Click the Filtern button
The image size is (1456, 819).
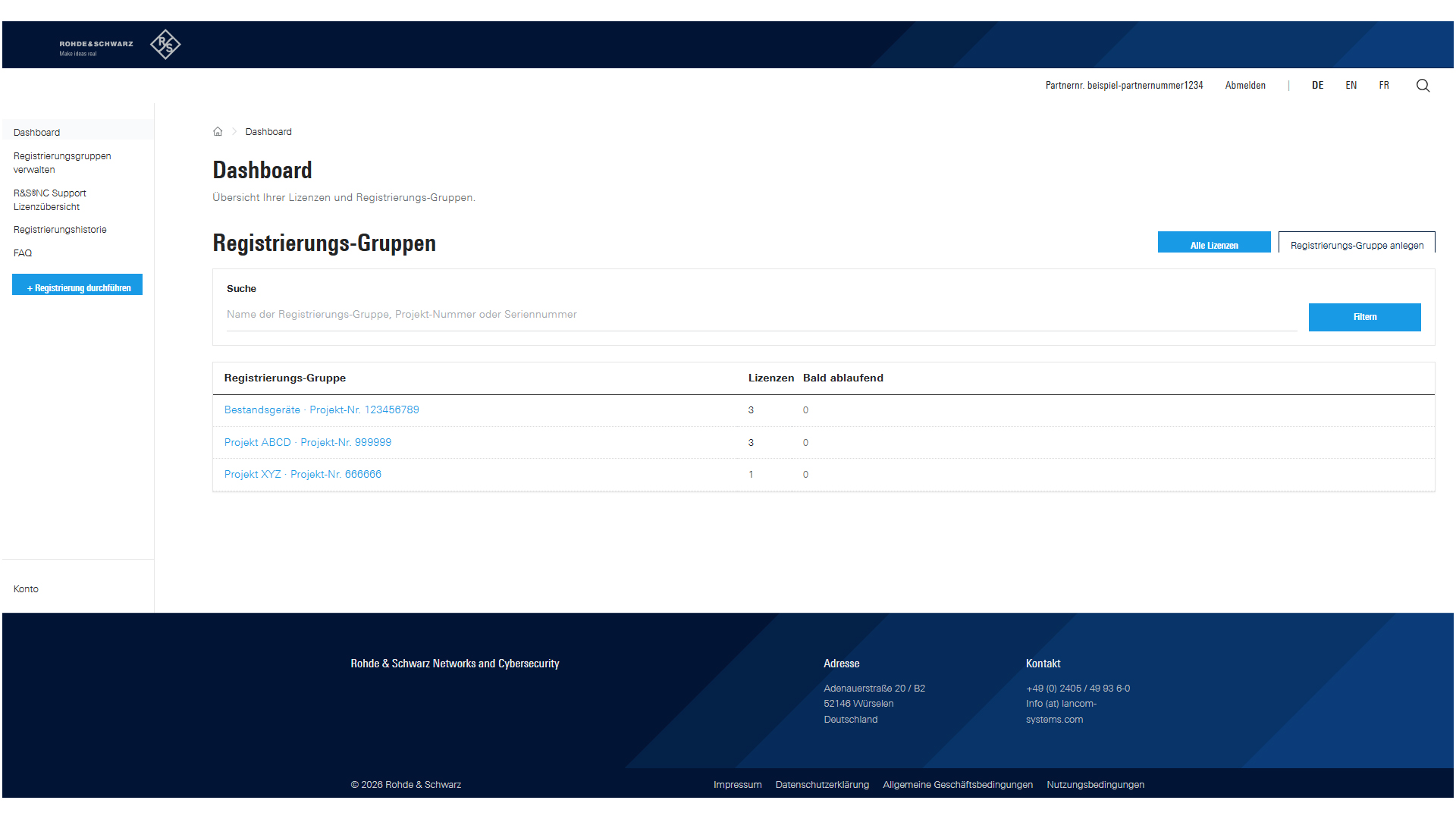click(1365, 317)
